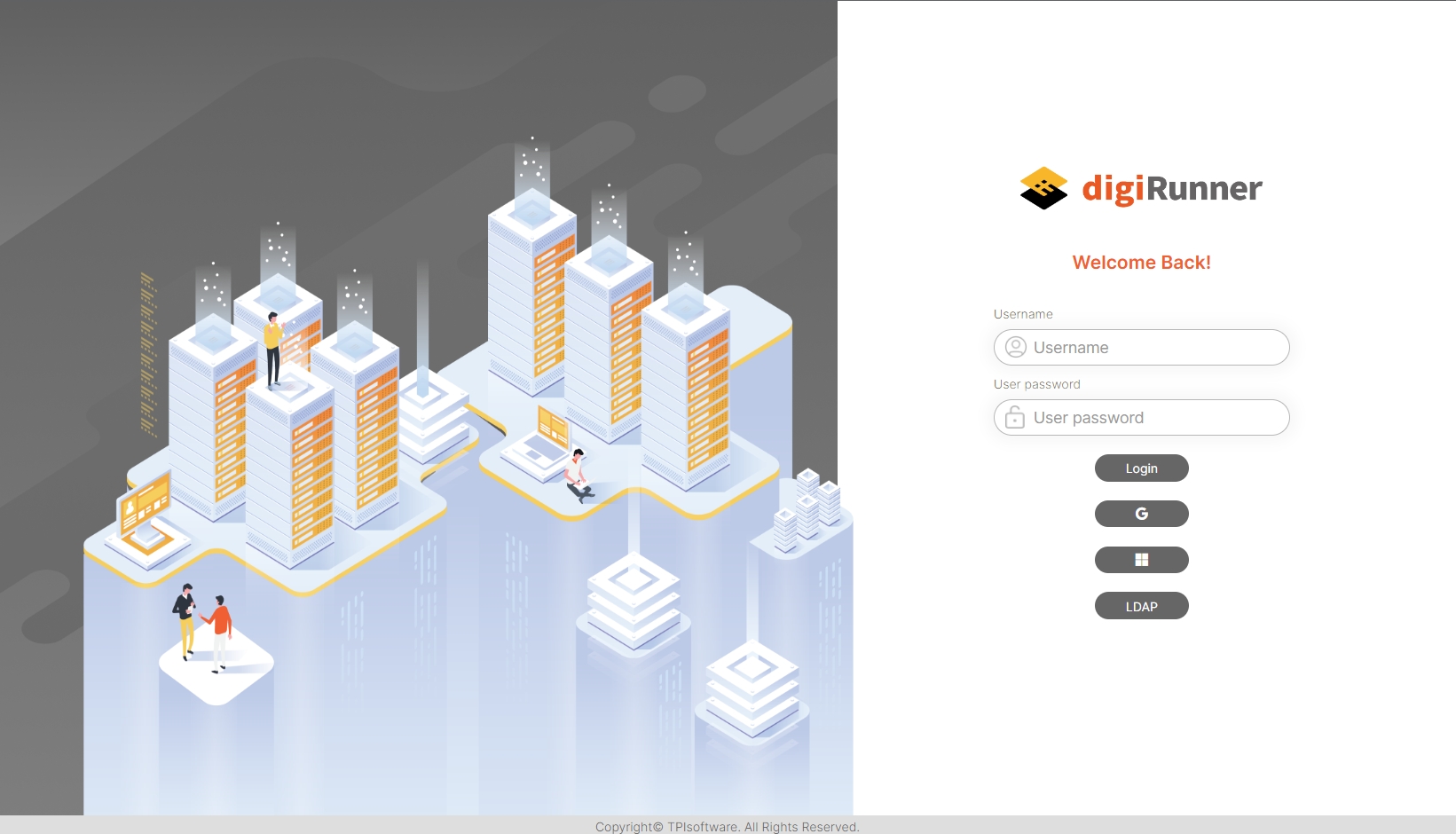Sign in with the Microsoft Windows logo button

1141,560
